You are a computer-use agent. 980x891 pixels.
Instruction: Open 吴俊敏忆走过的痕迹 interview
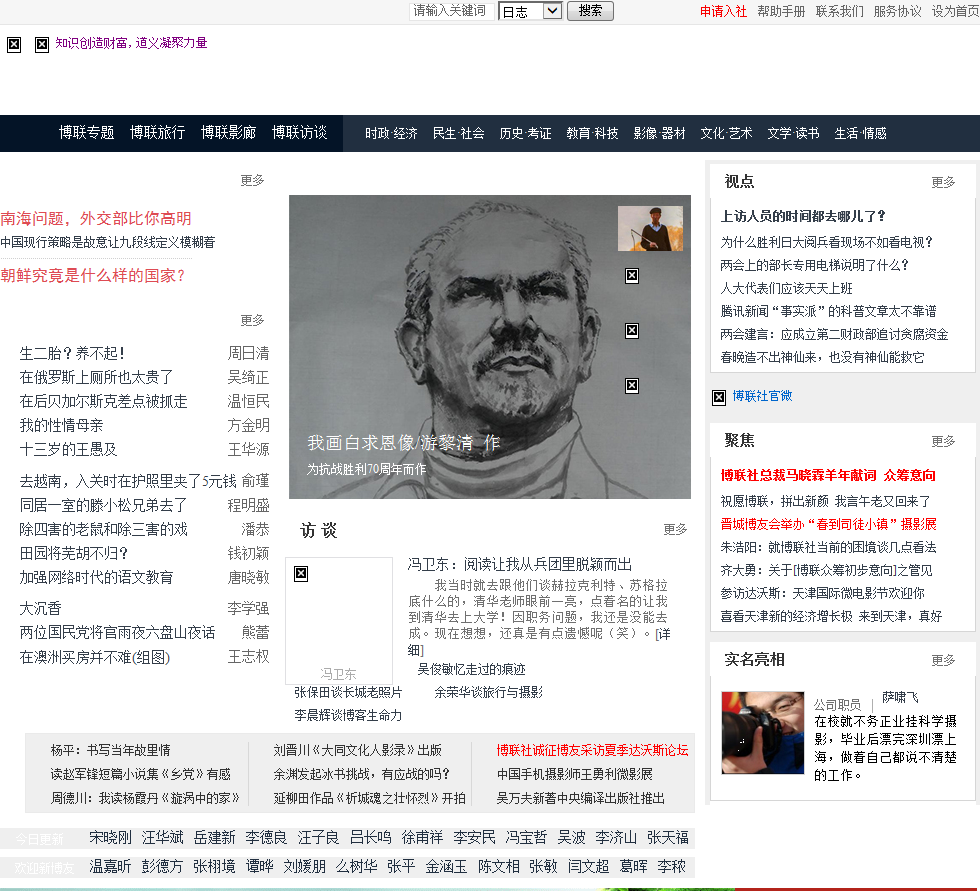click(471, 669)
